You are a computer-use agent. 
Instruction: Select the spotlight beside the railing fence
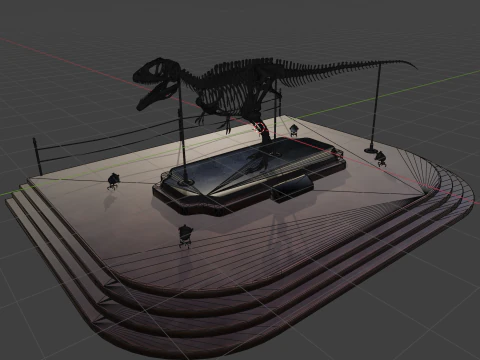(x=113, y=182)
